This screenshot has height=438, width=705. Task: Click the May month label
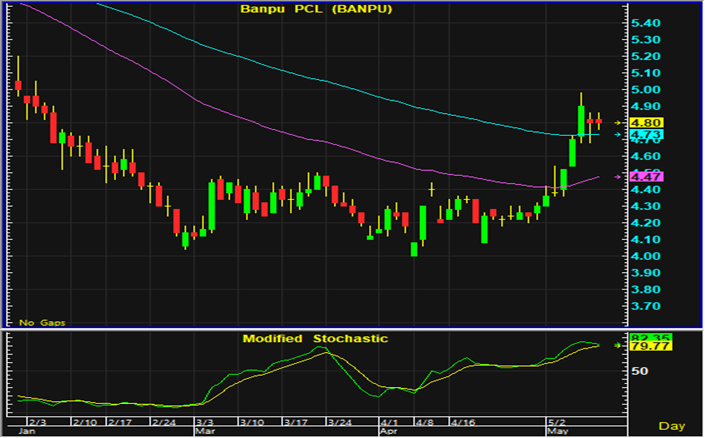click(558, 431)
